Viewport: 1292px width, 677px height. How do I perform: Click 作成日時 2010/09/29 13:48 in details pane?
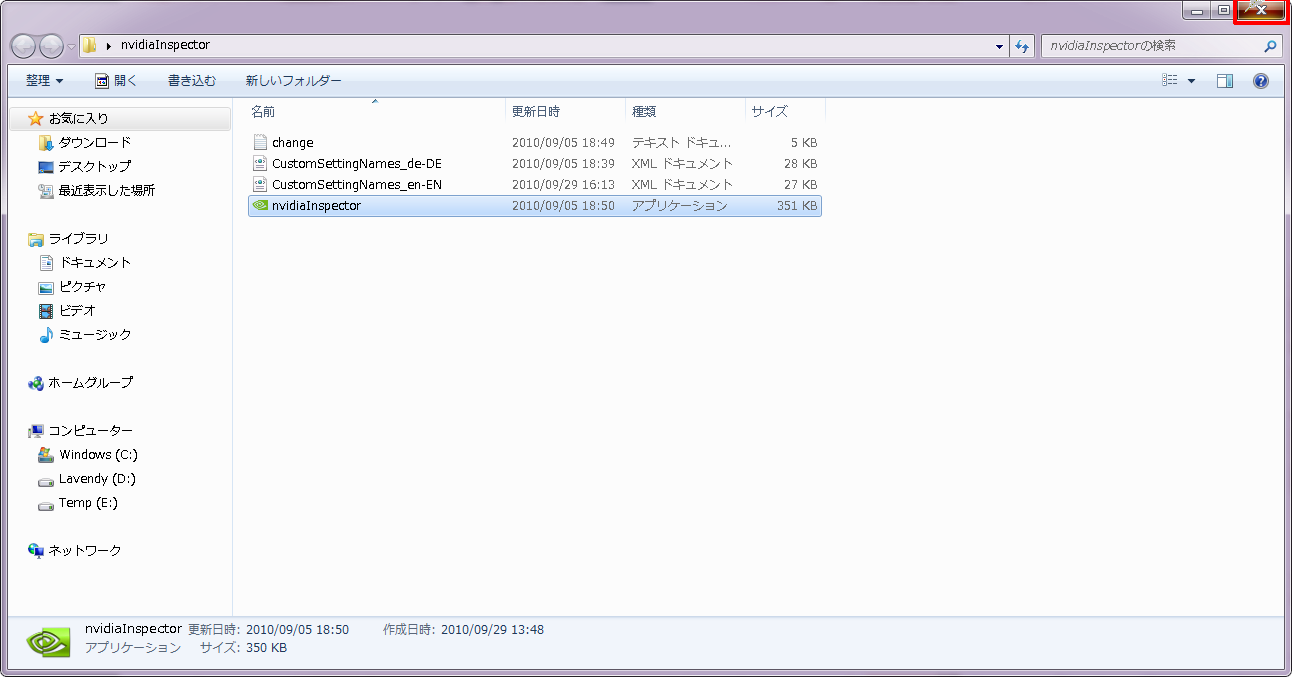(463, 630)
